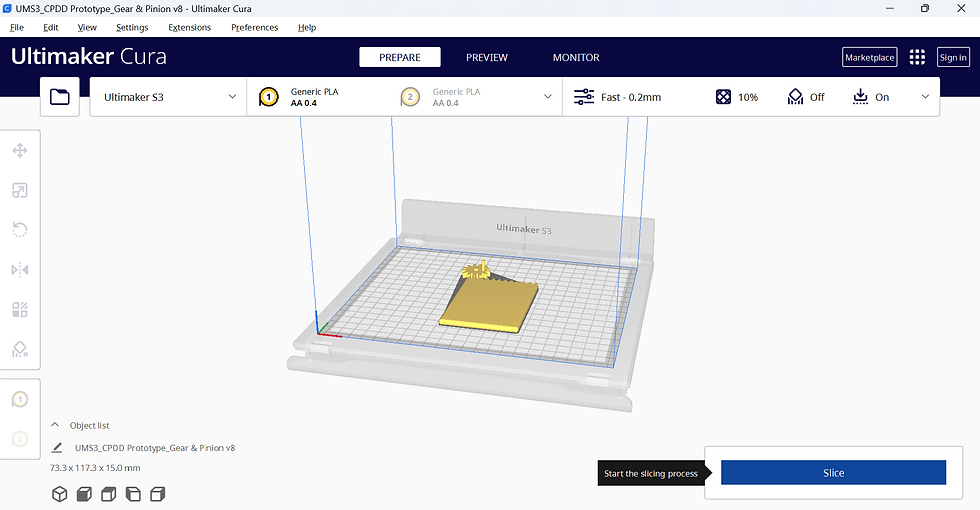The image size is (980, 510).
Task: Restore down the Cura window
Action: pos(925,8)
